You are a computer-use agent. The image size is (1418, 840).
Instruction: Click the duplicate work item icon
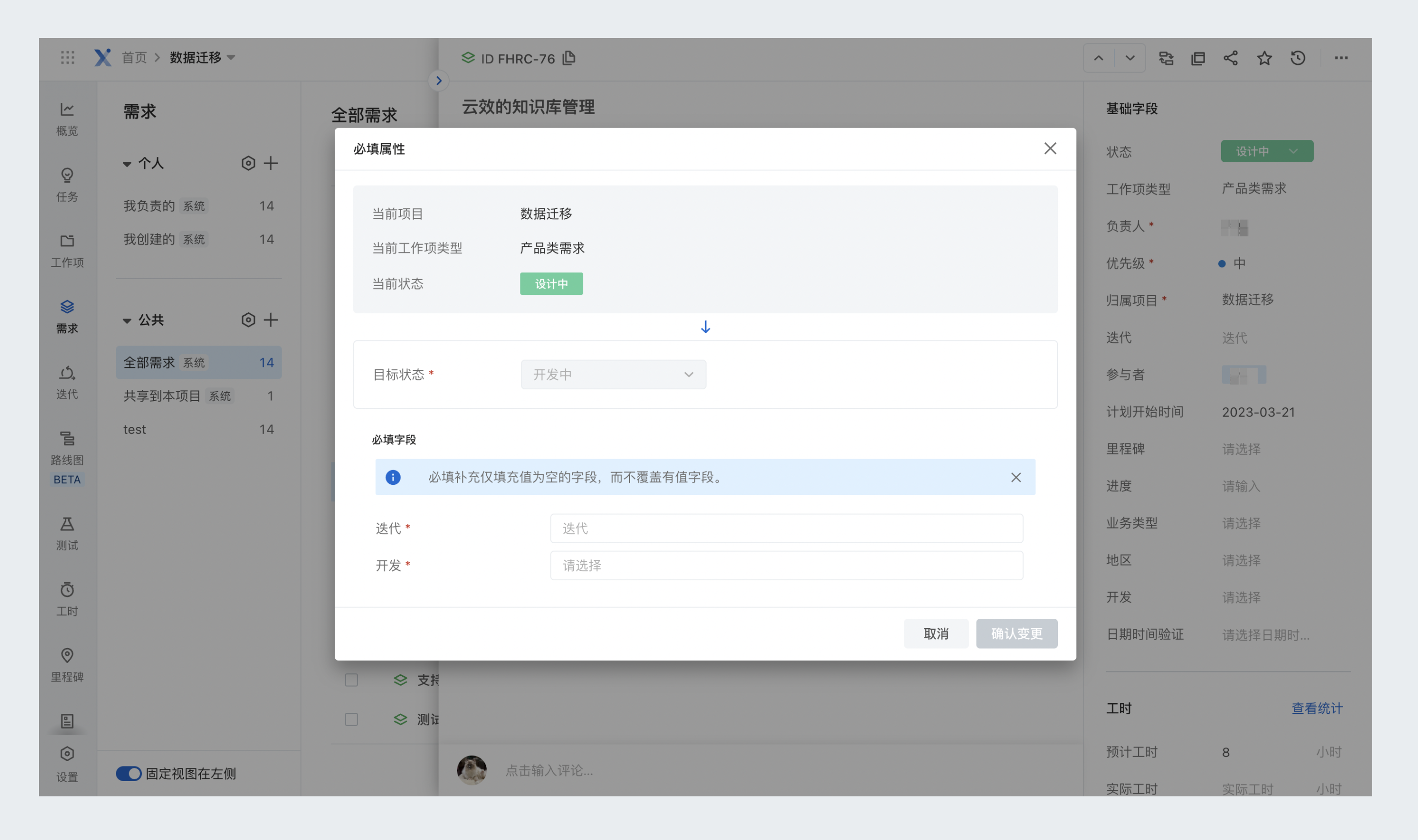click(x=1198, y=57)
